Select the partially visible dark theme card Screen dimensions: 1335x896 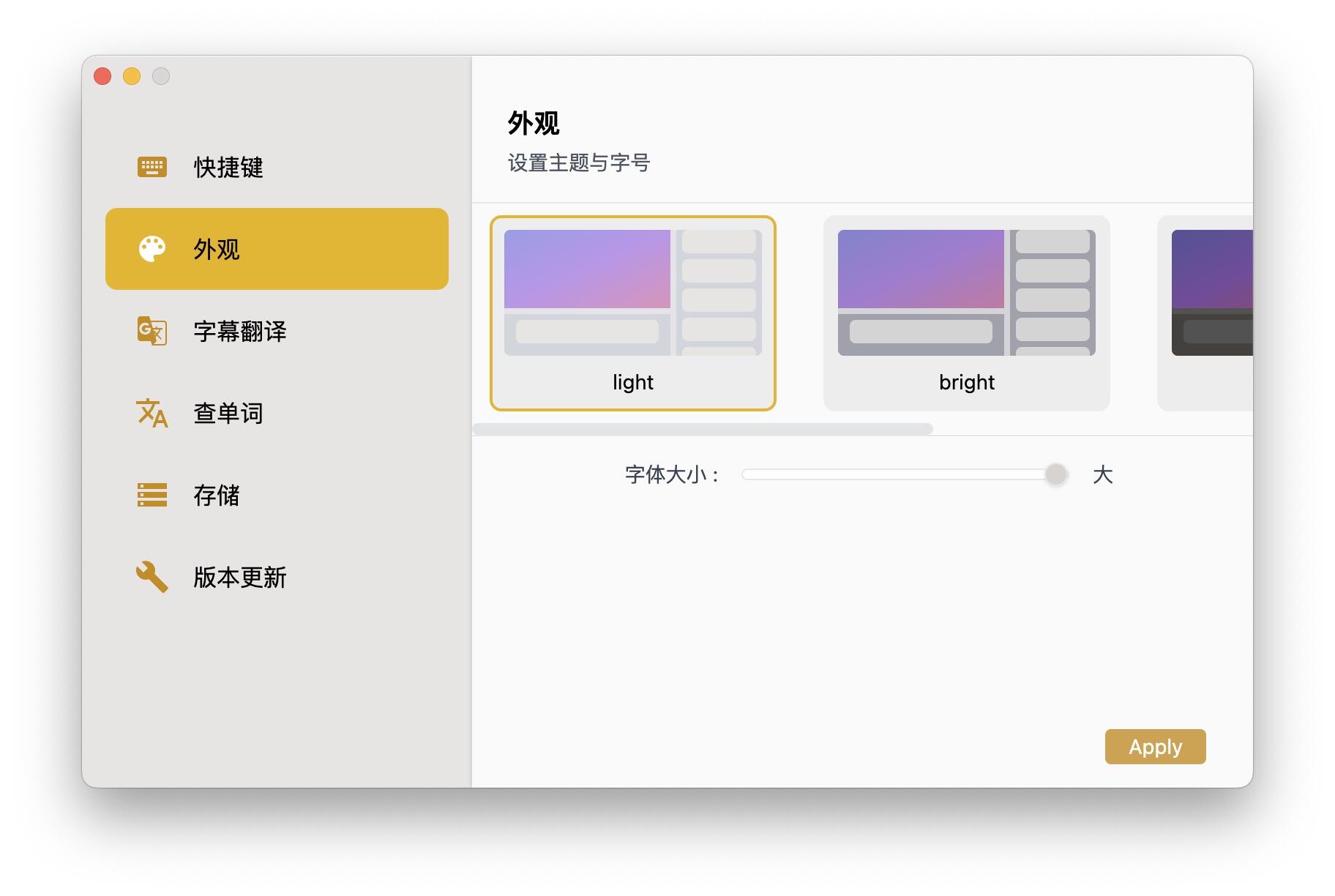tap(1205, 313)
